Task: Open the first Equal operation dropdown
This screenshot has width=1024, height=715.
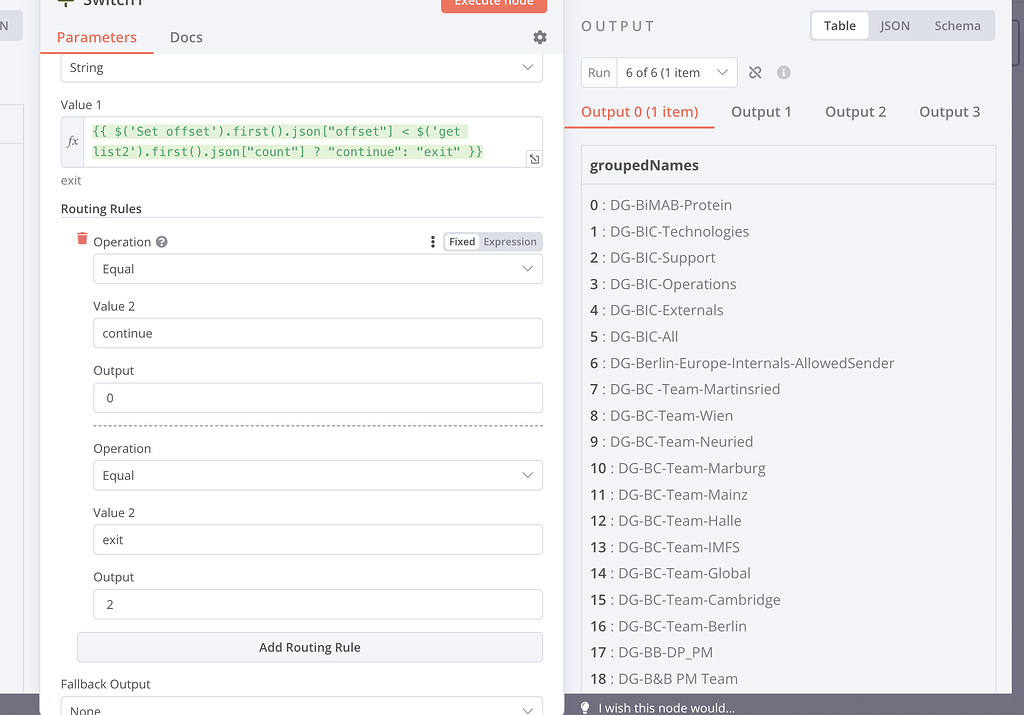Action: [x=317, y=269]
